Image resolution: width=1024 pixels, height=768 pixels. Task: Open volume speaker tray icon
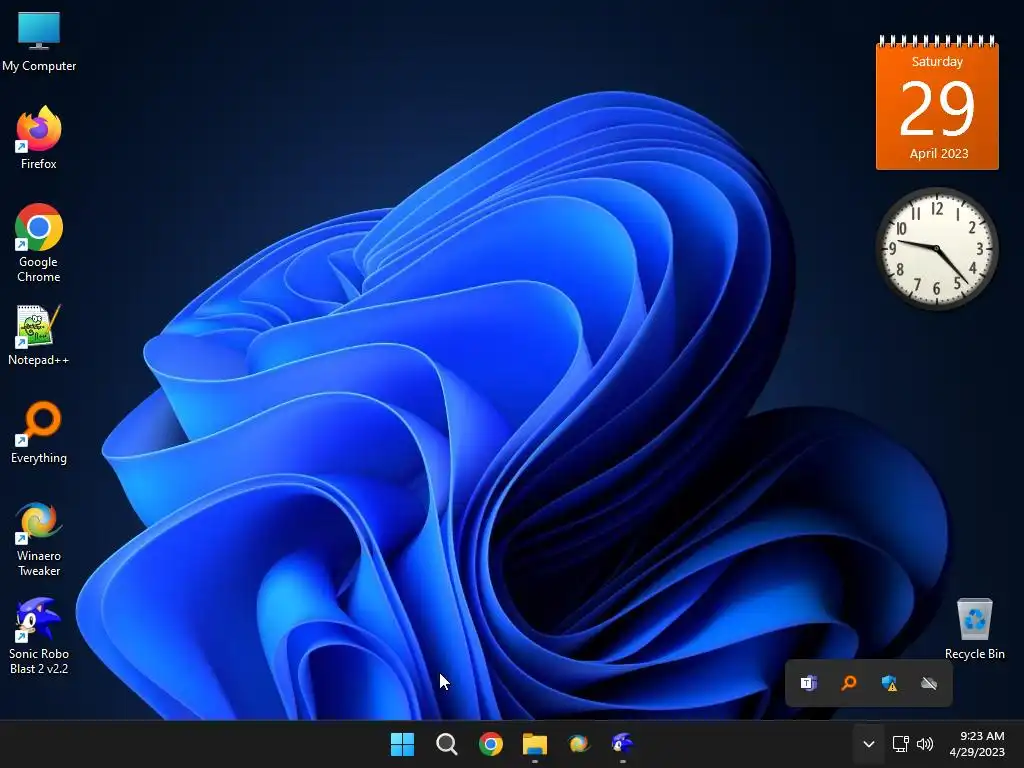tap(925, 744)
